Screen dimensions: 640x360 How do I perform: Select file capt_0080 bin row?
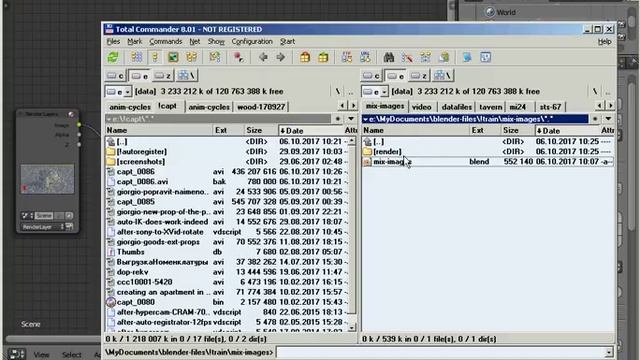click(227, 302)
